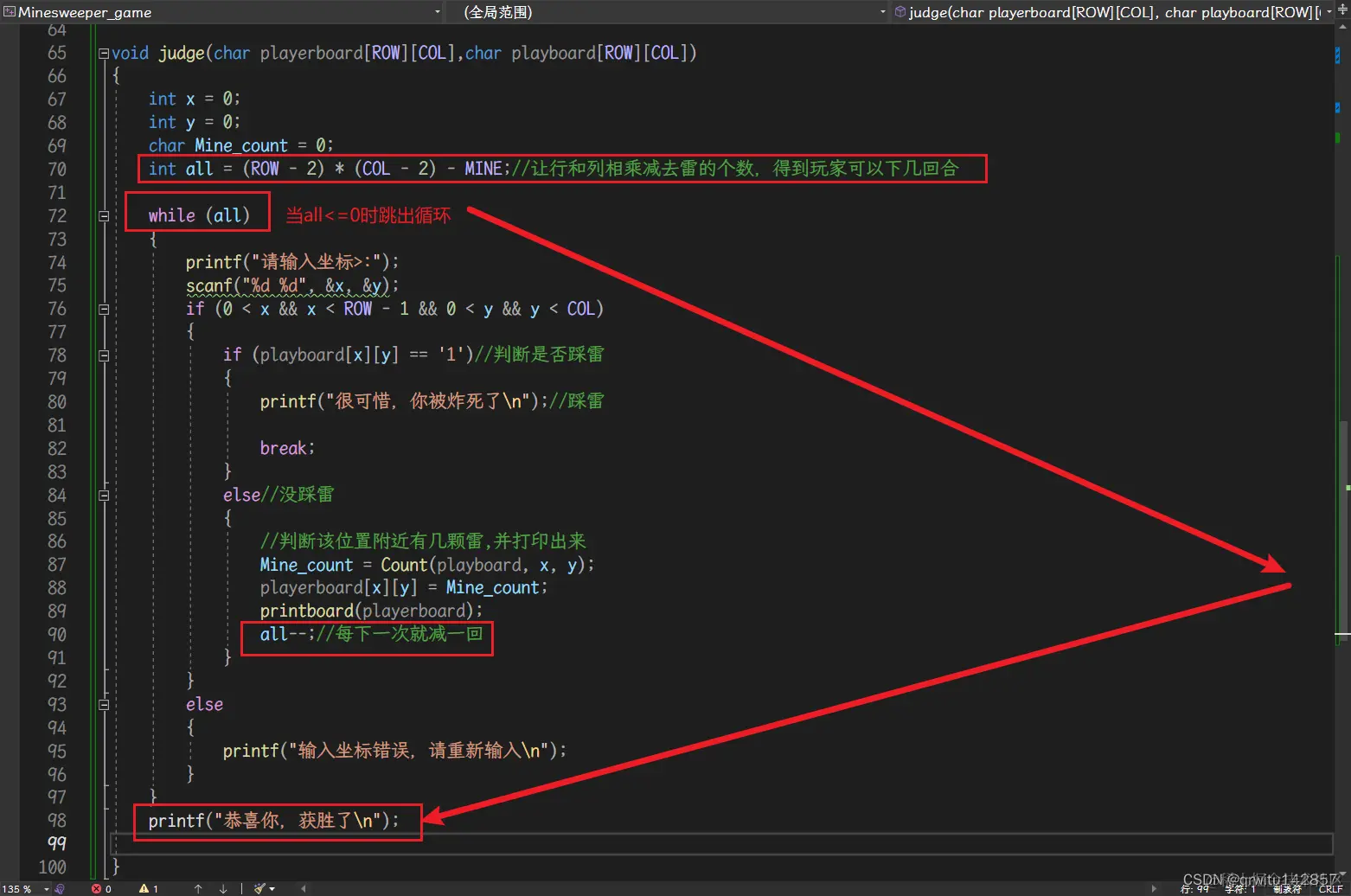
Task: Click the scanf call on line 75
Action: [292, 285]
